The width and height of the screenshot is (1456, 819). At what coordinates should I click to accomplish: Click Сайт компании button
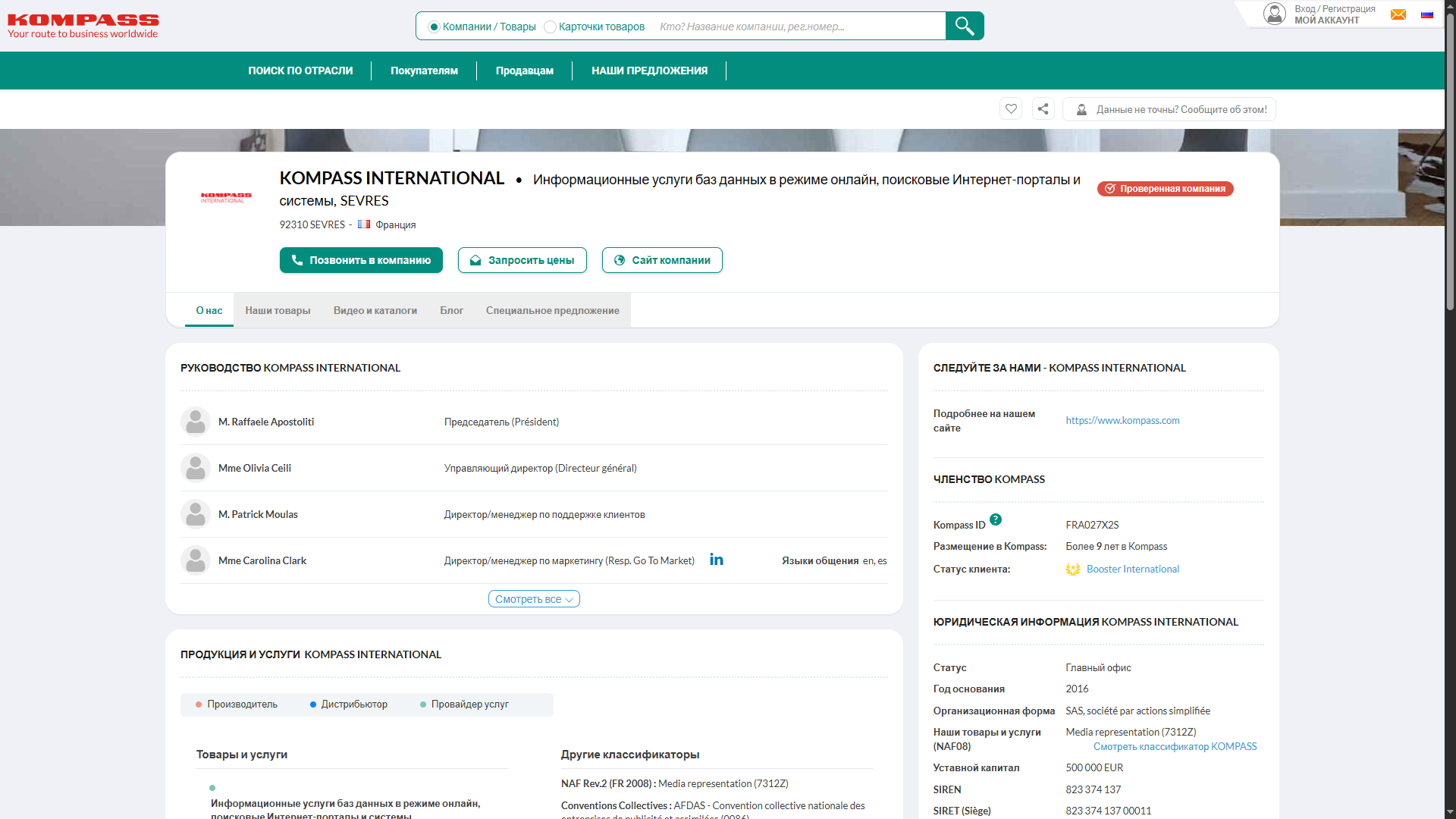(662, 260)
